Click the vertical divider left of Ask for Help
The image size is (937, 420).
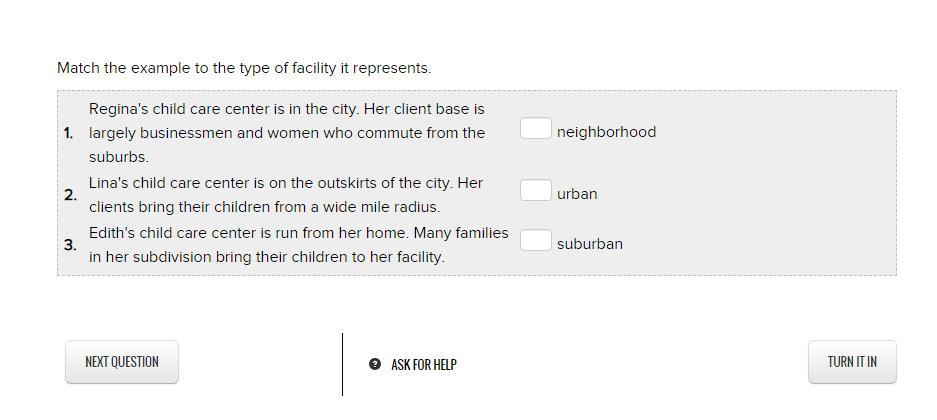click(x=342, y=364)
